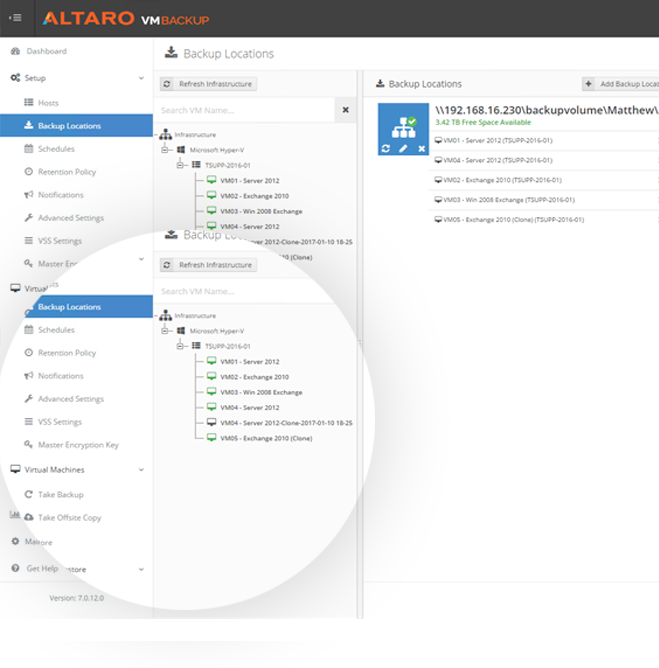Click the Hosts list icon

click(x=29, y=102)
